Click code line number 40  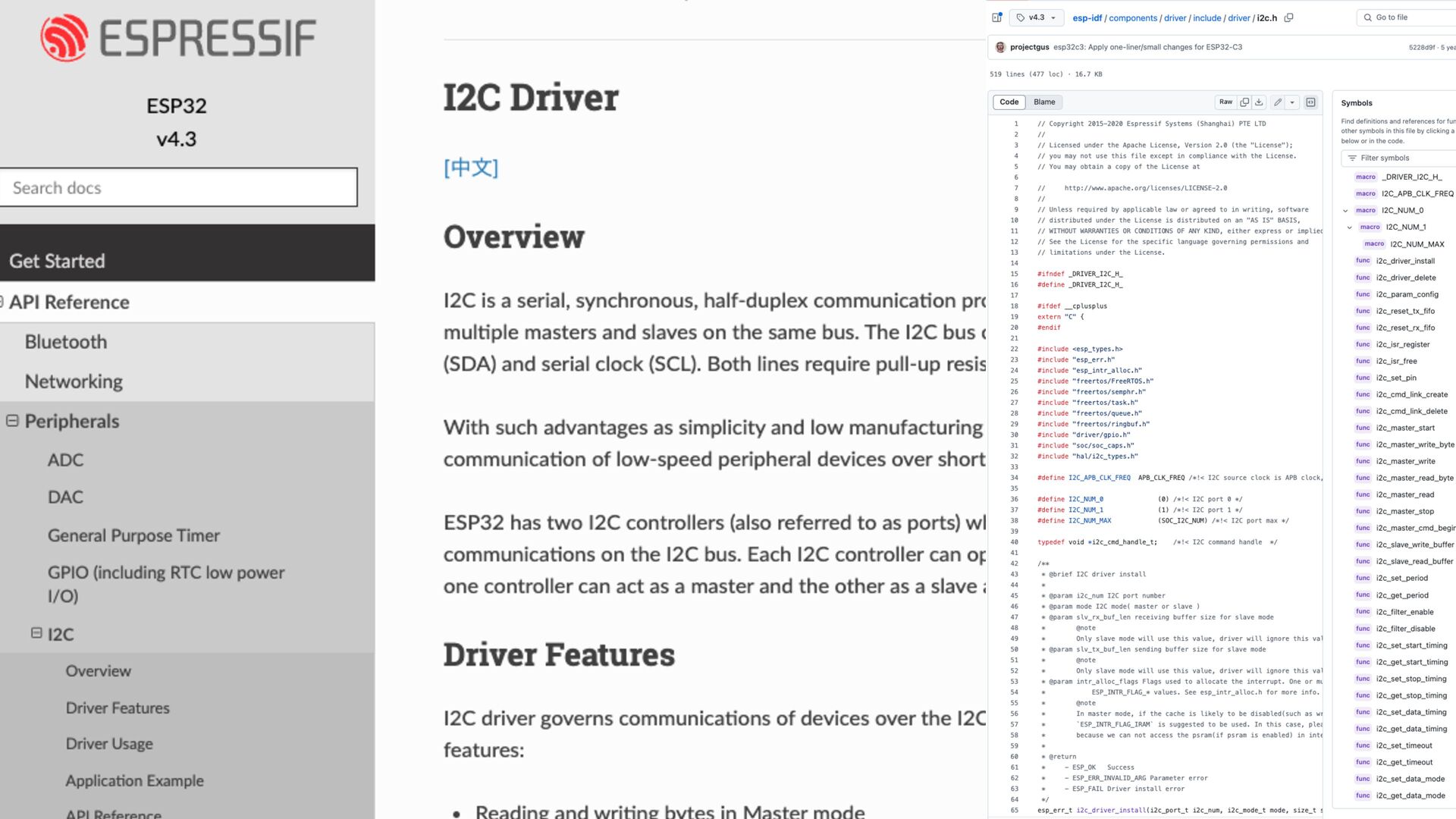tap(1014, 542)
